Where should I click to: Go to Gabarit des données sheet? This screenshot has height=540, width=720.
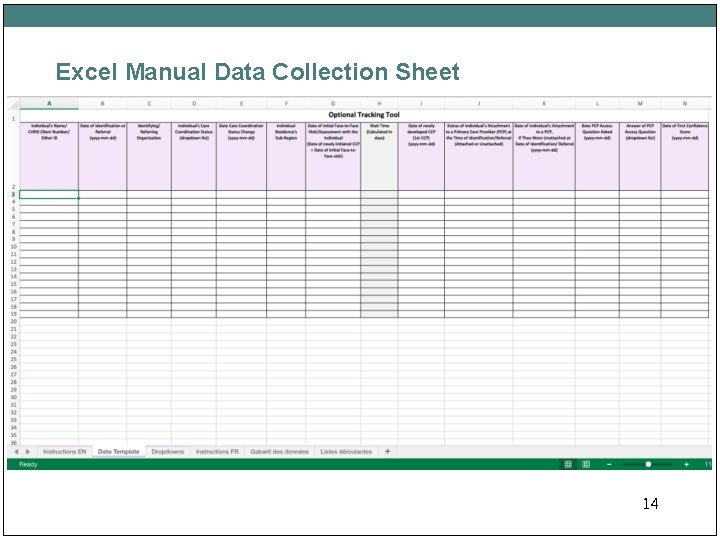click(x=279, y=452)
